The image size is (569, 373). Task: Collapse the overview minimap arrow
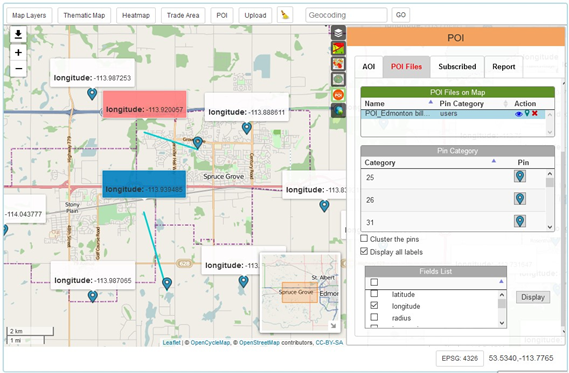(333, 325)
